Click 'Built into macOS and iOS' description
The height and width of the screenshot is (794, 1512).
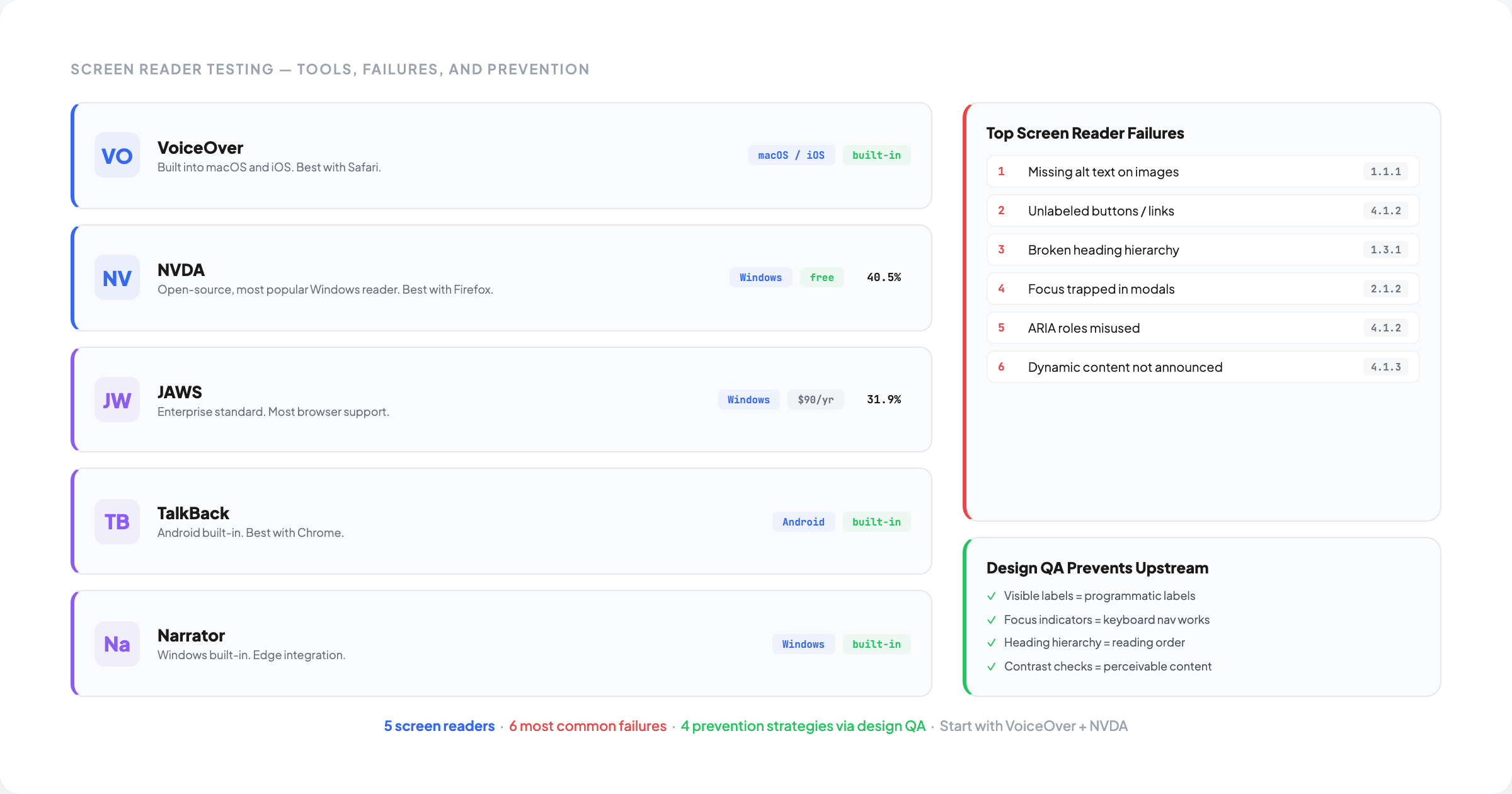point(269,167)
